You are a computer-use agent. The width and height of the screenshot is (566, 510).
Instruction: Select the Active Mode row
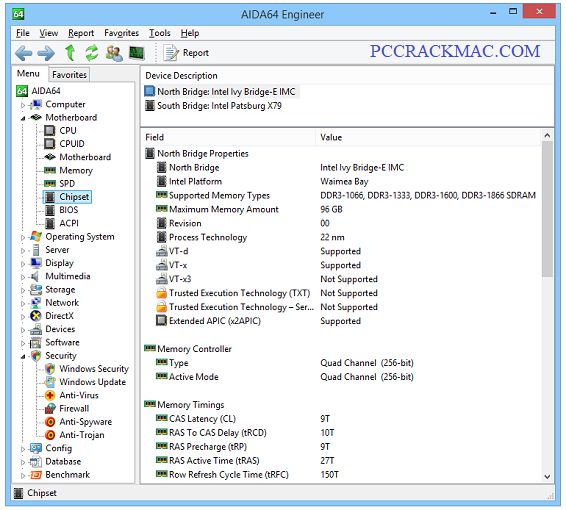tap(341, 377)
